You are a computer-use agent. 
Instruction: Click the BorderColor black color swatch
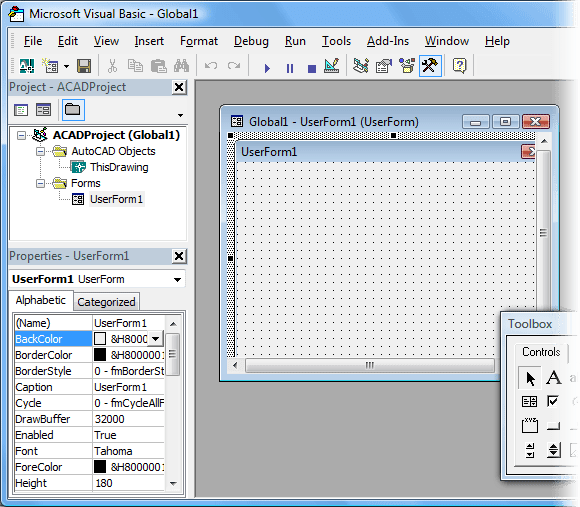[x=100, y=355]
